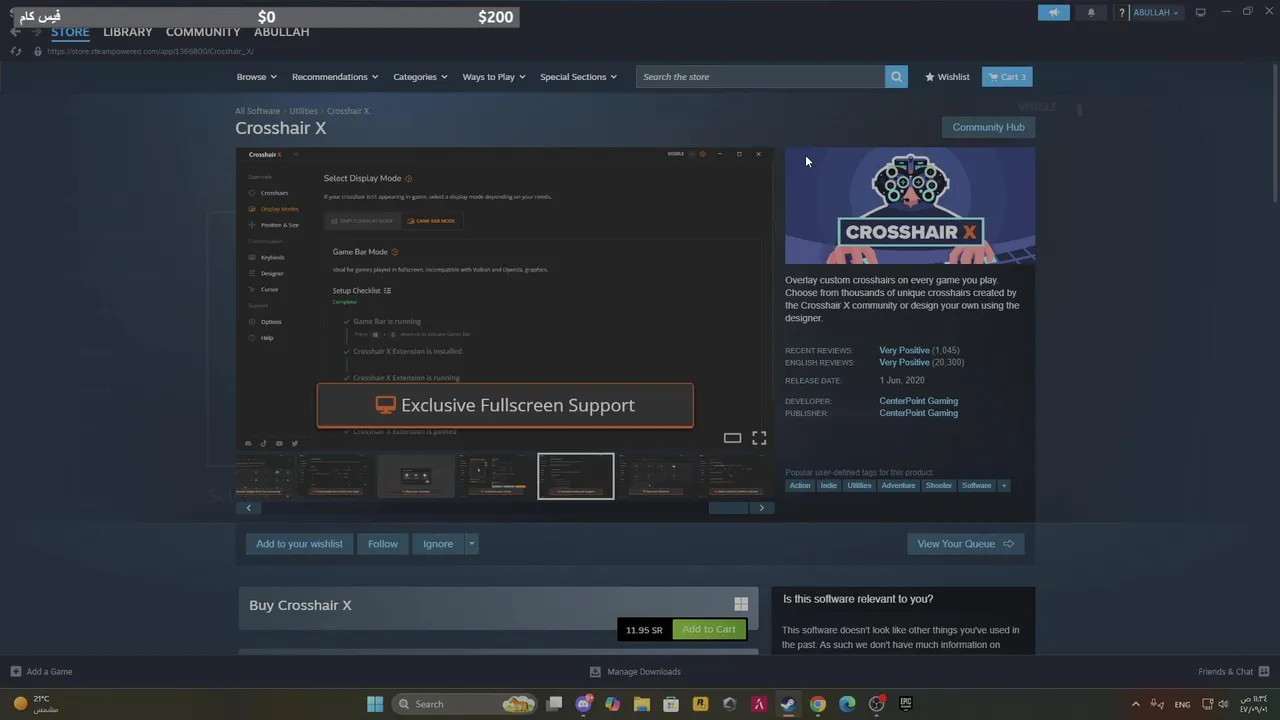
Task: Go to All Software breadcrumb
Action: pyautogui.click(x=258, y=111)
